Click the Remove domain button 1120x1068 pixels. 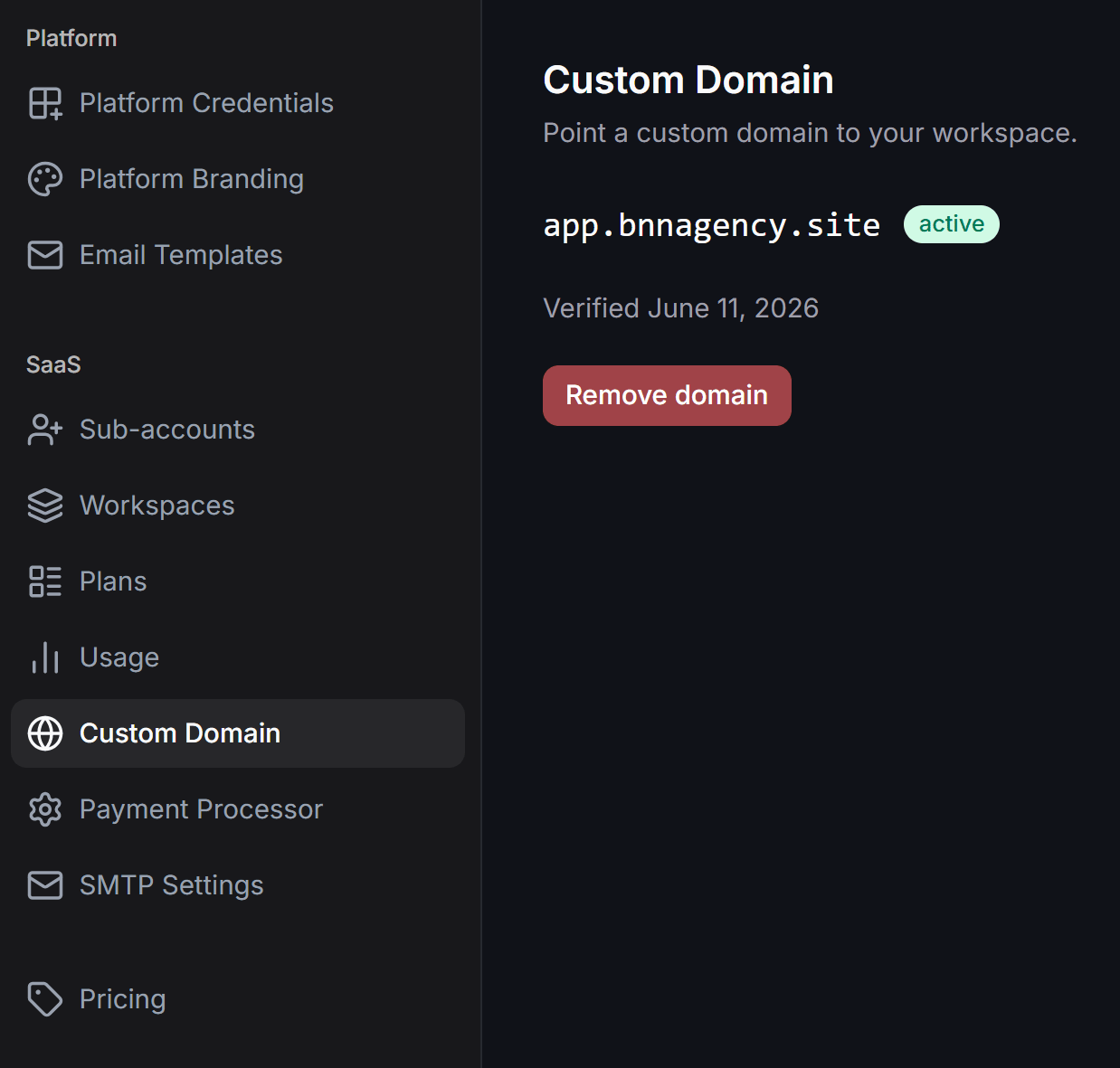click(667, 395)
